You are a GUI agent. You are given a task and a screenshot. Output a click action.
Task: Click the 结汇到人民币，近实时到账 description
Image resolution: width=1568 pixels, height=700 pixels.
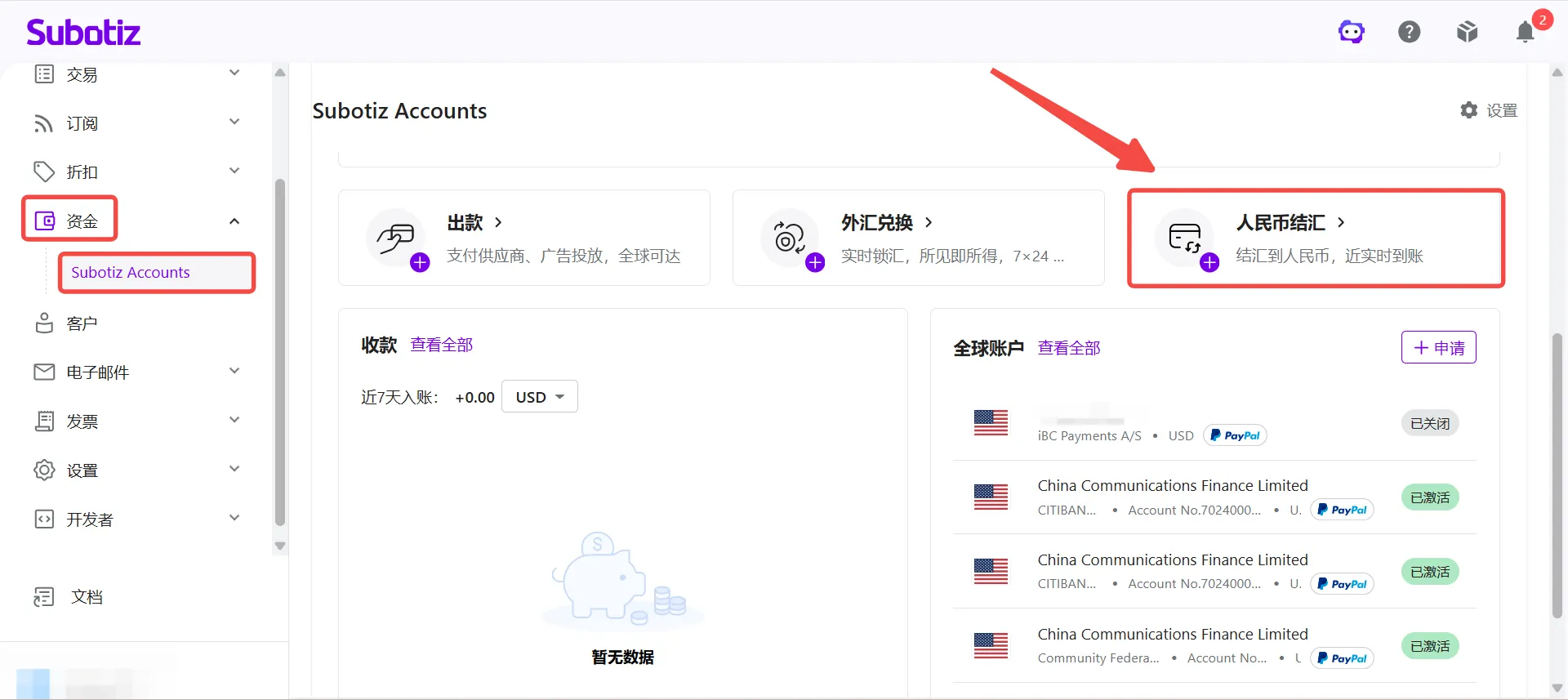[x=1330, y=256]
